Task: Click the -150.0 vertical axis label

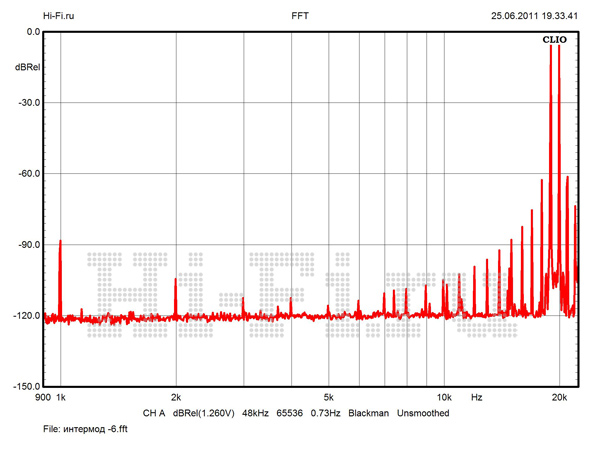Action: (25, 387)
